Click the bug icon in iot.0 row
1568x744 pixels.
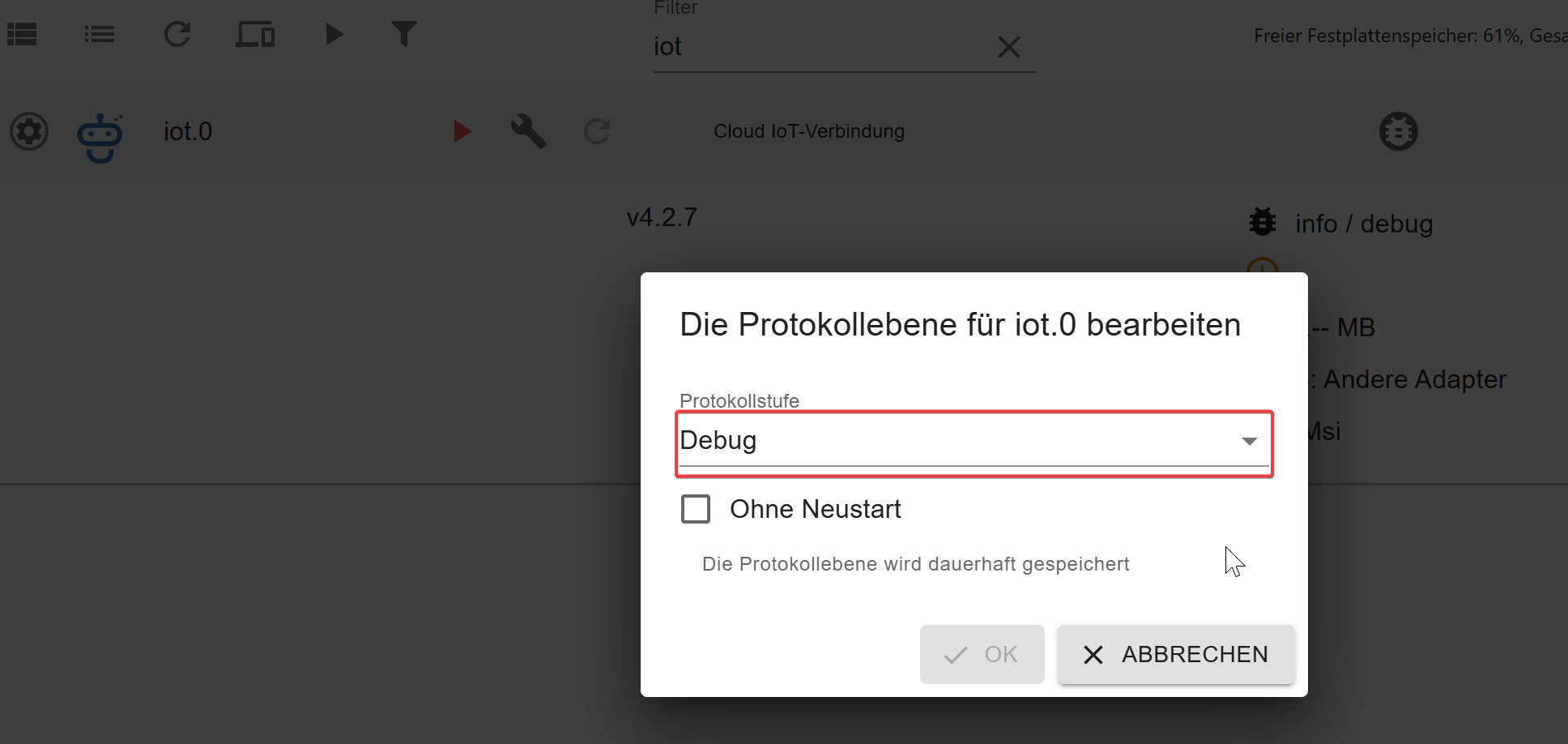(1398, 131)
